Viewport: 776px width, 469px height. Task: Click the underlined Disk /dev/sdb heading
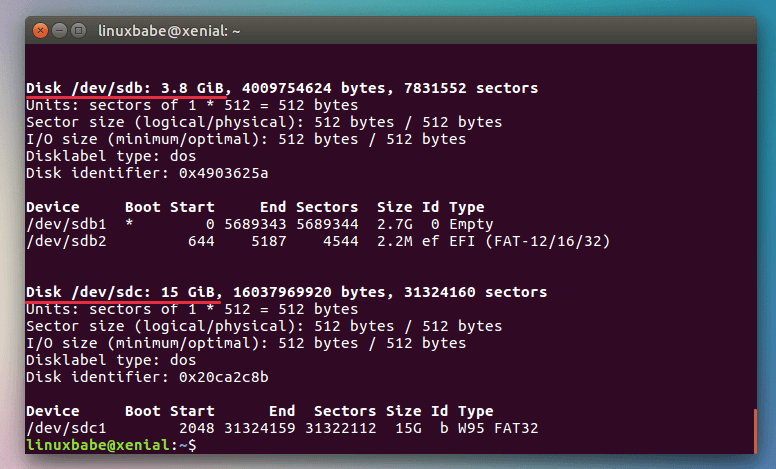click(x=120, y=88)
